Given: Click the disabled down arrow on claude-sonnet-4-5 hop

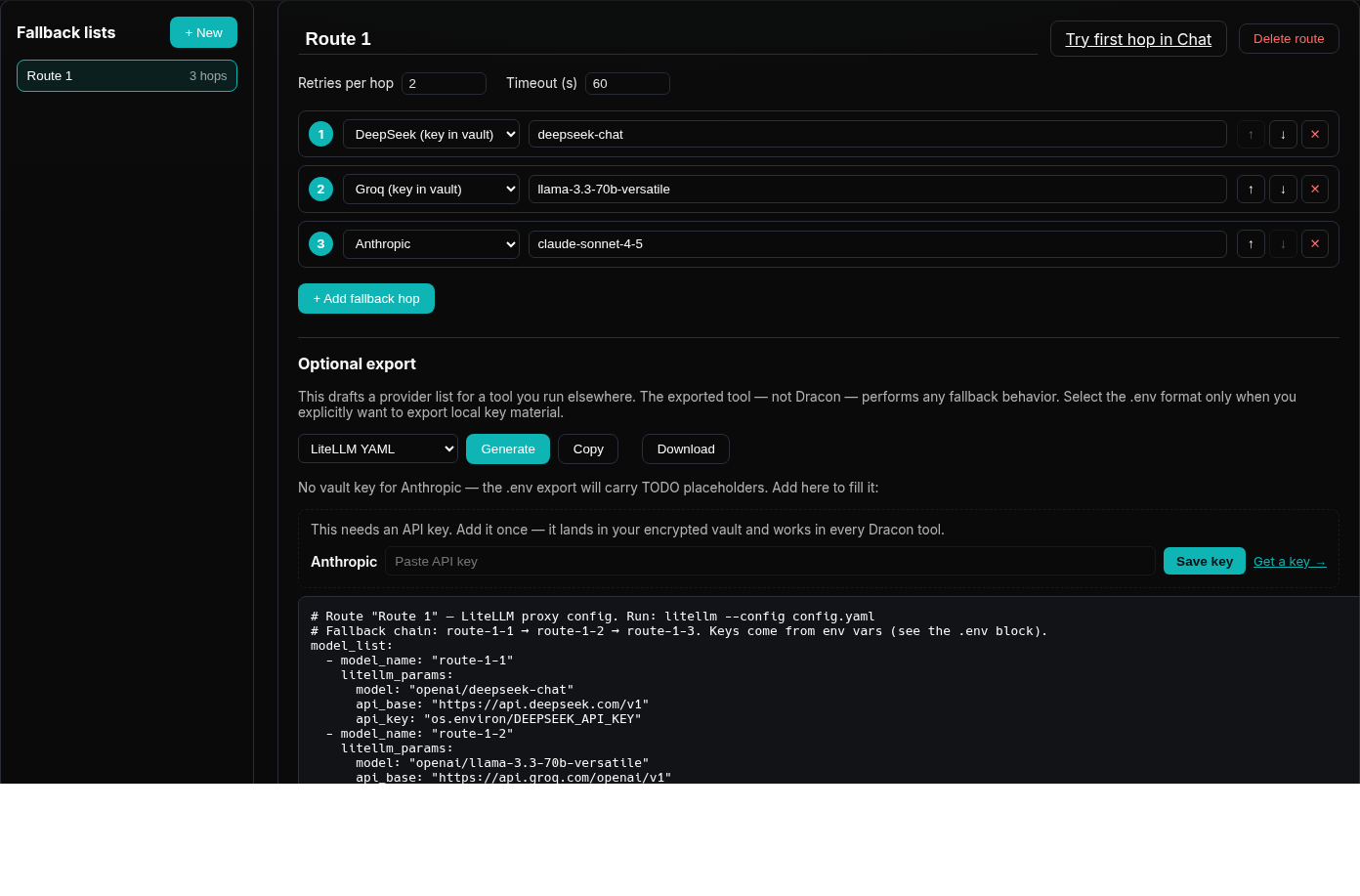Looking at the screenshot, I should (x=1283, y=243).
